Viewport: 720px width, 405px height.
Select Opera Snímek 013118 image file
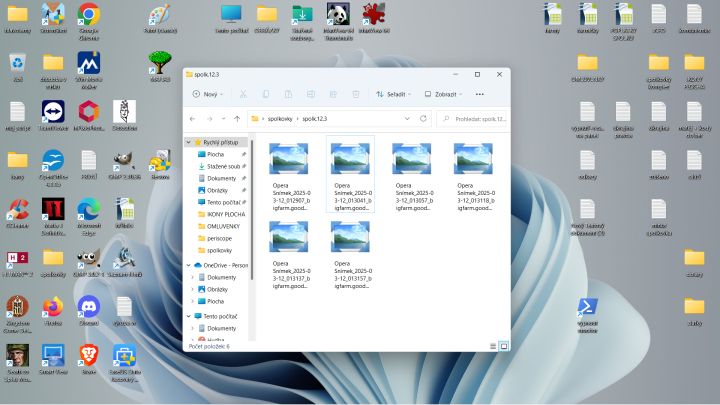pyautogui.click(x=473, y=174)
